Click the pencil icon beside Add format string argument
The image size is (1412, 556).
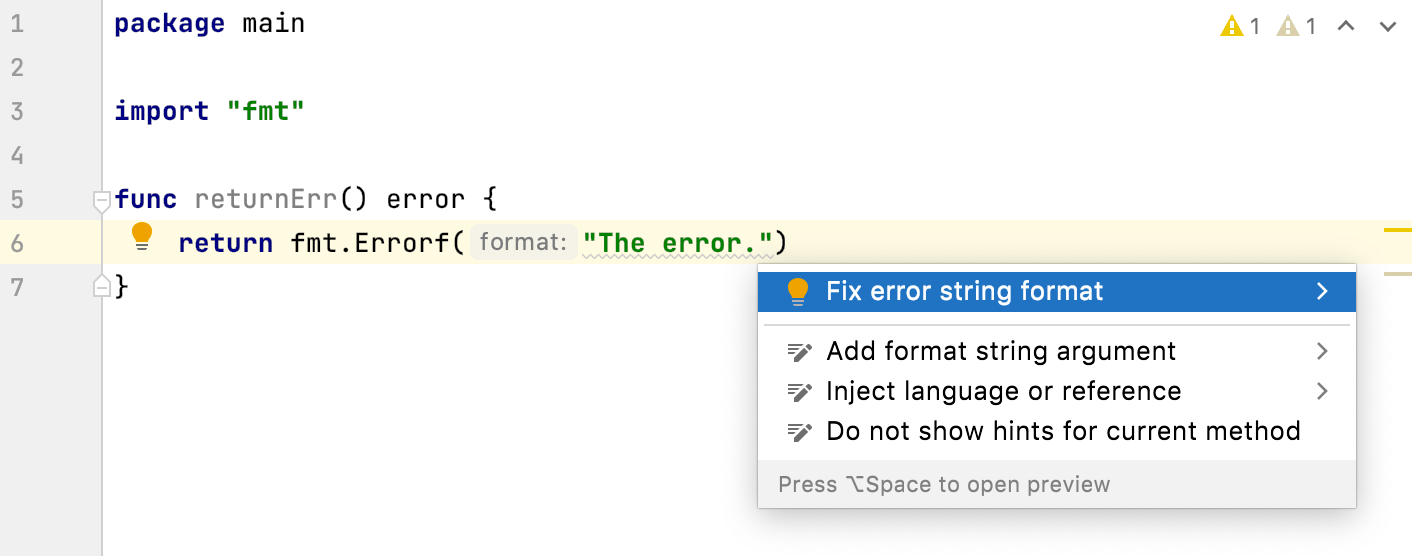click(799, 352)
